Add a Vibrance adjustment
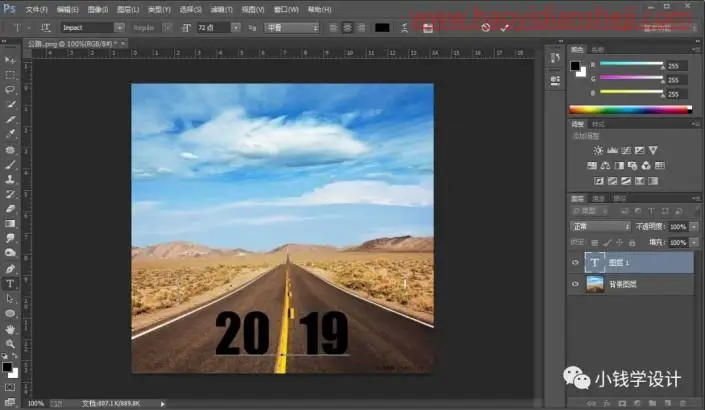This screenshot has height=410, width=705. (653, 150)
